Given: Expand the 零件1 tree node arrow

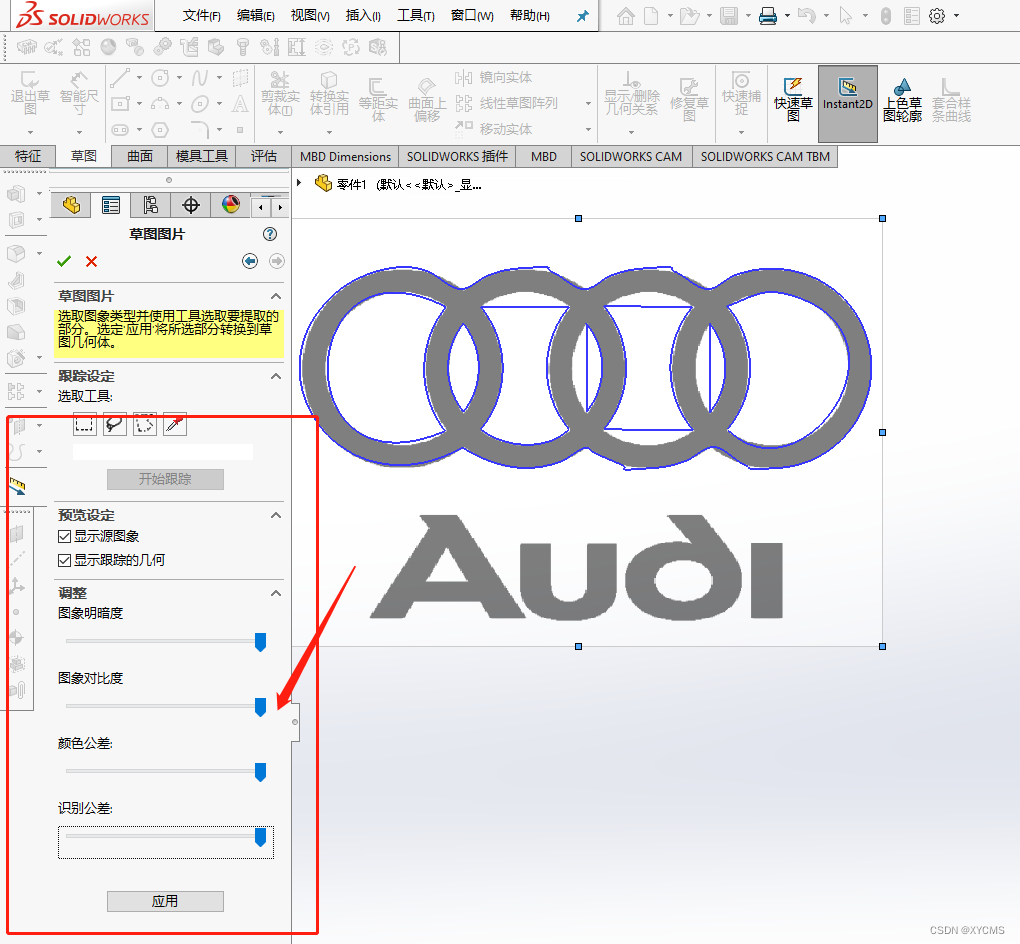Looking at the screenshot, I should pos(299,183).
